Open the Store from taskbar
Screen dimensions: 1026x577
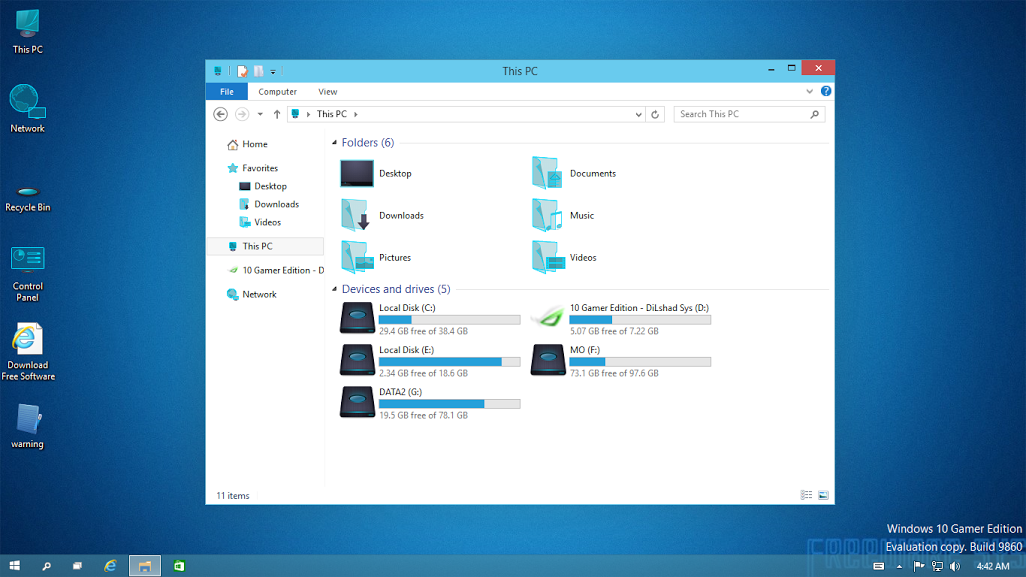(x=179, y=566)
